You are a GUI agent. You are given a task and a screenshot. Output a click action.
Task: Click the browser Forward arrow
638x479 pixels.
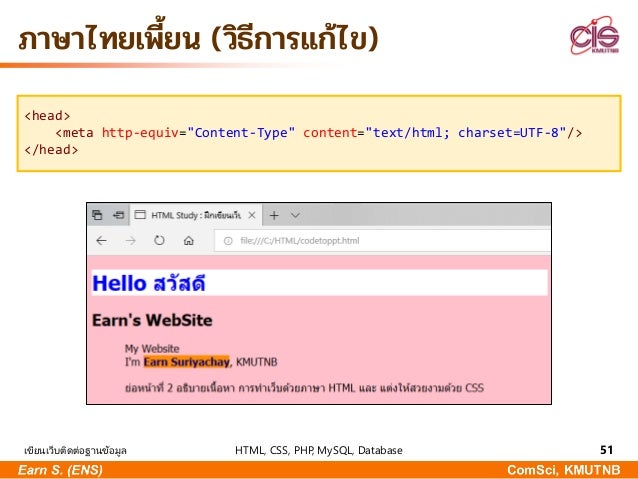click(130, 241)
